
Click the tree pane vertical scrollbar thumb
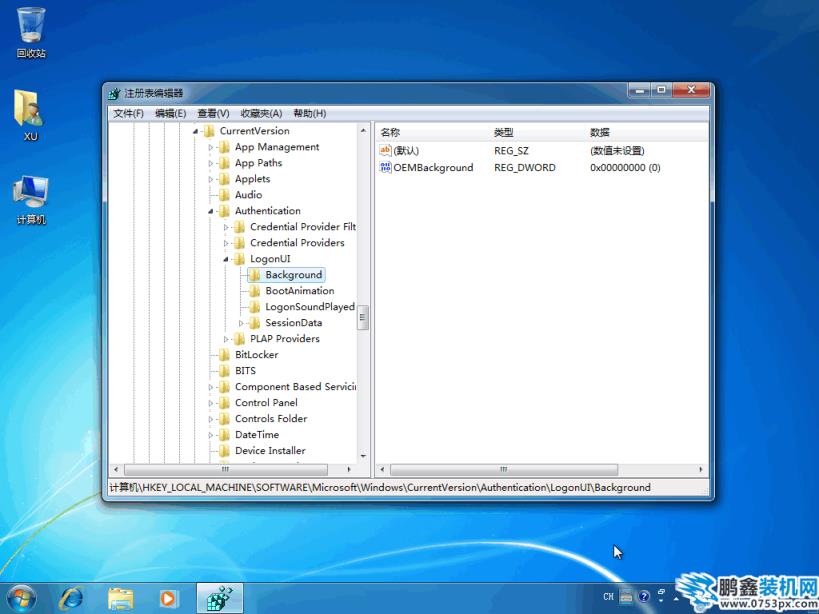(x=363, y=317)
